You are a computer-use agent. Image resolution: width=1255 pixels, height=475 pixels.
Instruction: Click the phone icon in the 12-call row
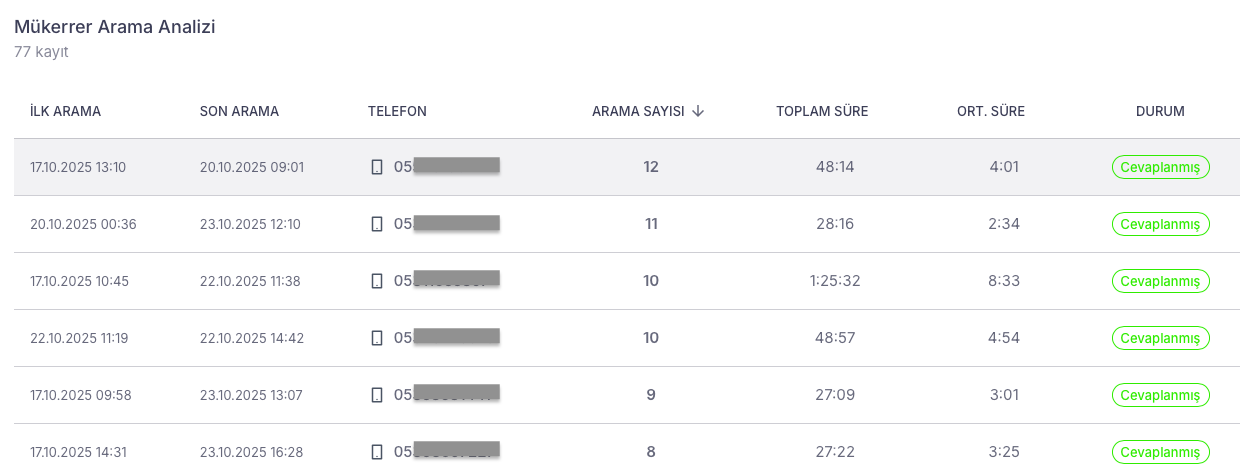pyautogui.click(x=377, y=167)
